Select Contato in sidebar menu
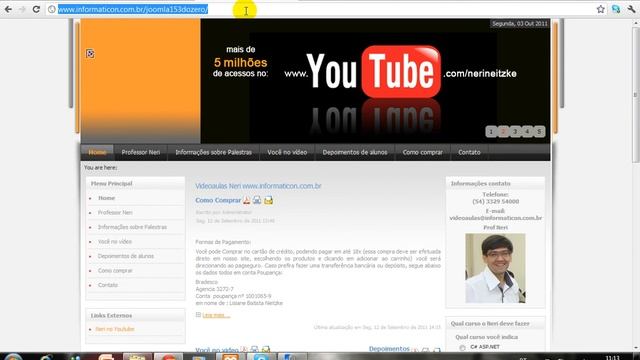 click(108, 285)
